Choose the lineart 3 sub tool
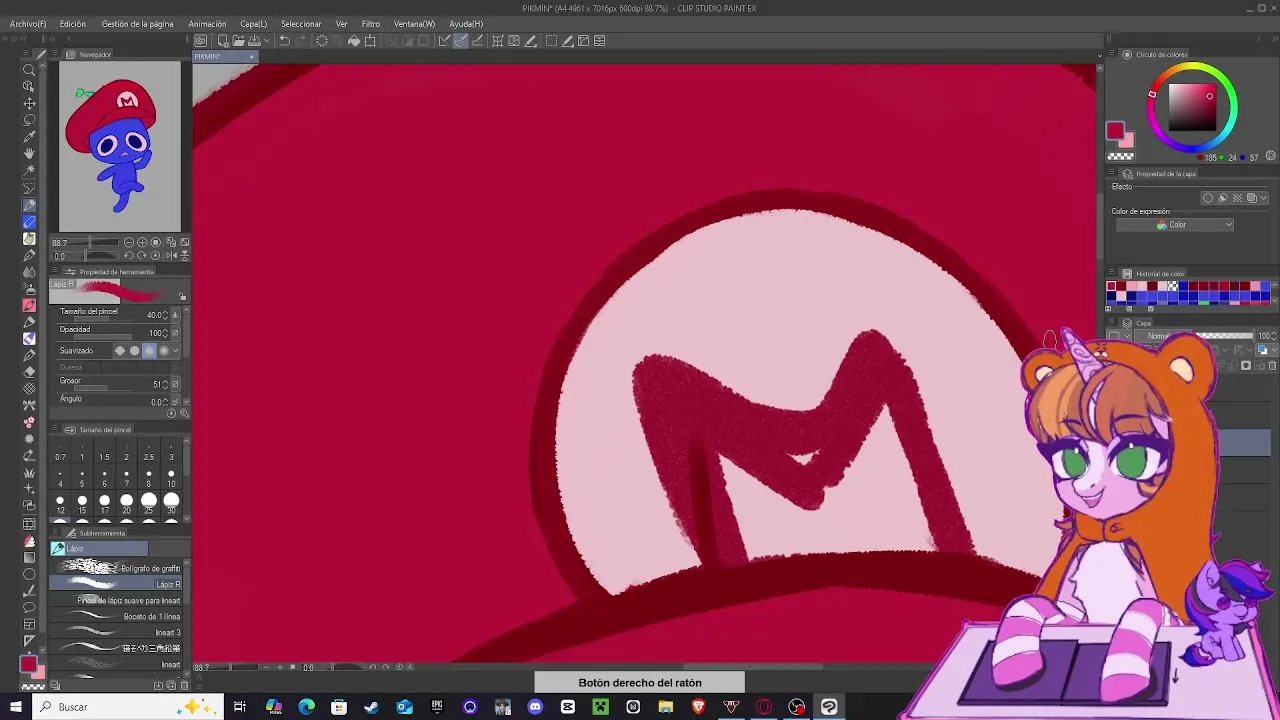Image resolution: width=1280 pixels, height=720 pixels. pyautogui.click(x=117, y=632)
